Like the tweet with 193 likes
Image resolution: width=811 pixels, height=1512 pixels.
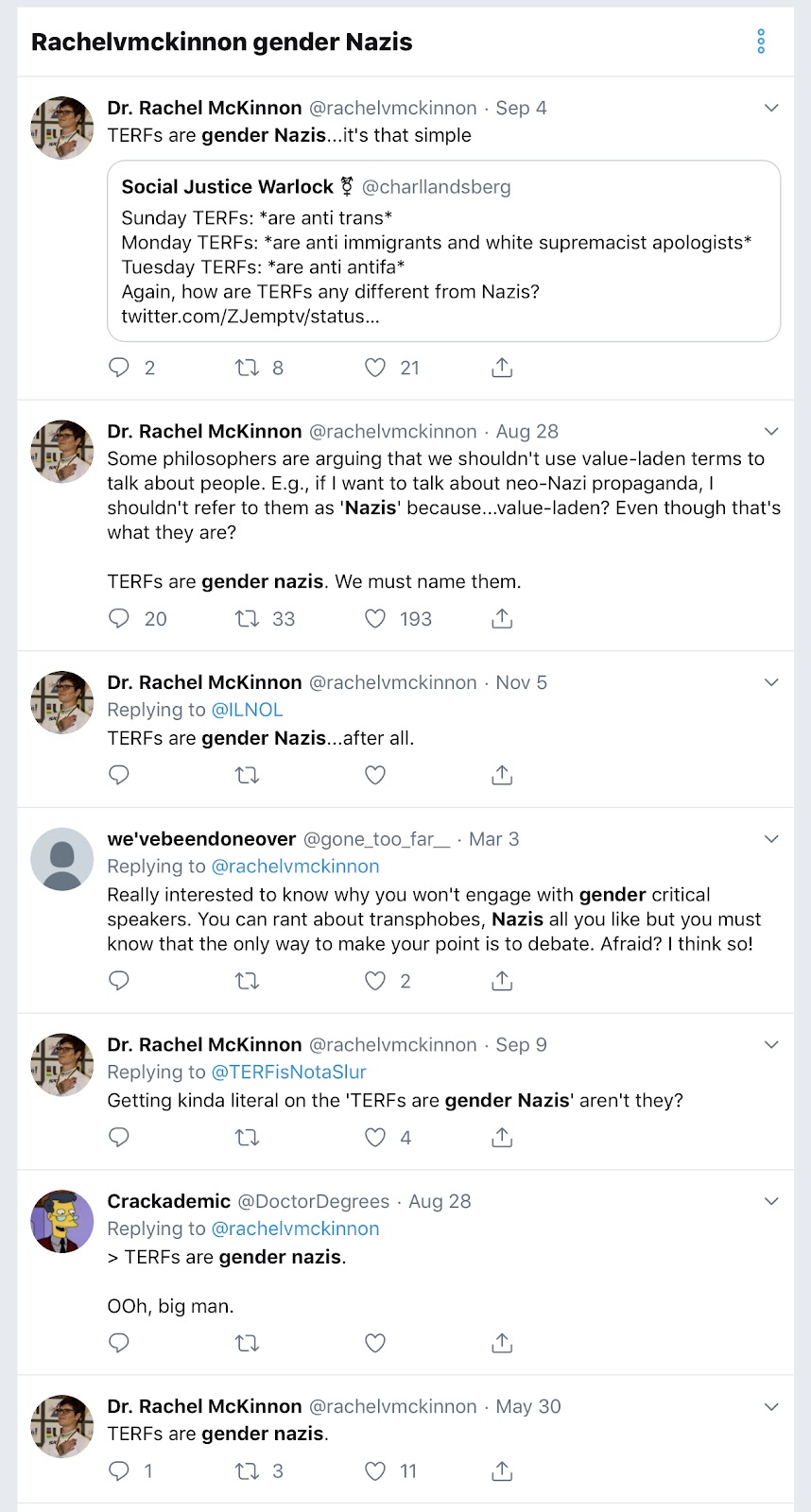(375, 619)
